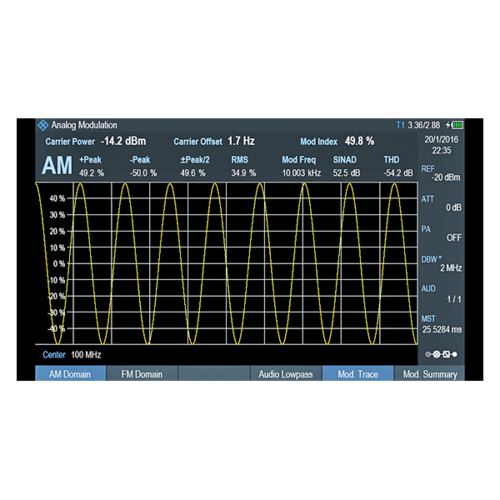Open the AUD 1/1 audio setting
Viewport: 500px width, 500px height.
pos(441,294)
